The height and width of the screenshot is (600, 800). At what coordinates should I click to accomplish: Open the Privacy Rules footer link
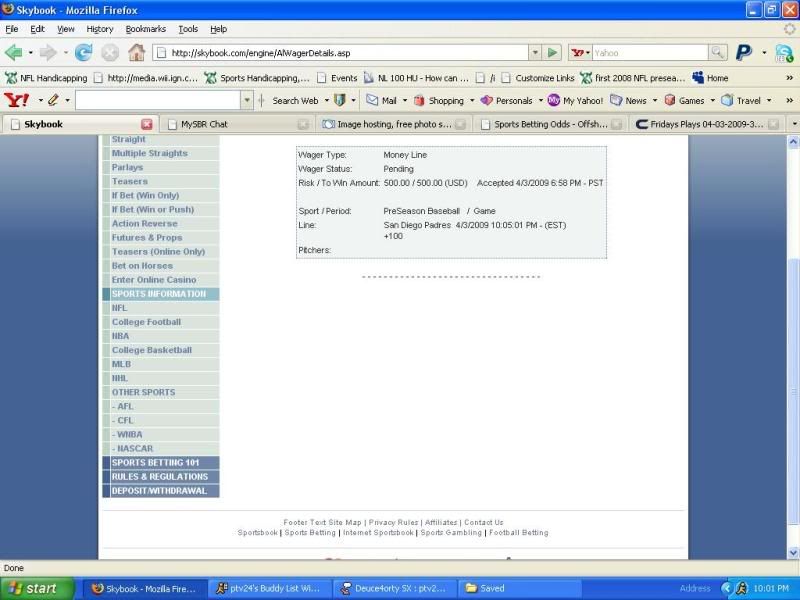(x=393, y=522)
